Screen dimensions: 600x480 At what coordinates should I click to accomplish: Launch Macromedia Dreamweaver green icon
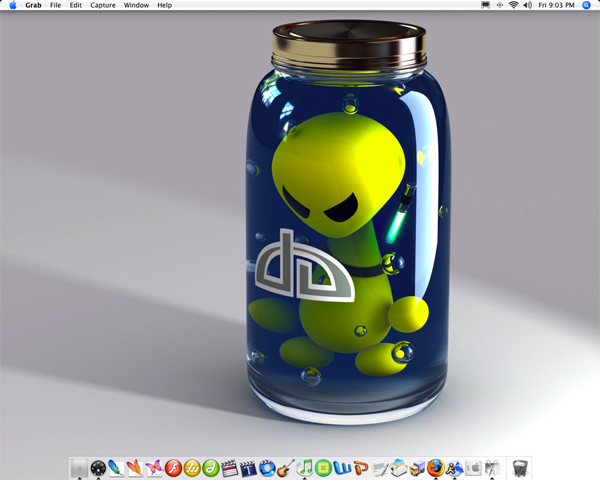coord(210,468)
